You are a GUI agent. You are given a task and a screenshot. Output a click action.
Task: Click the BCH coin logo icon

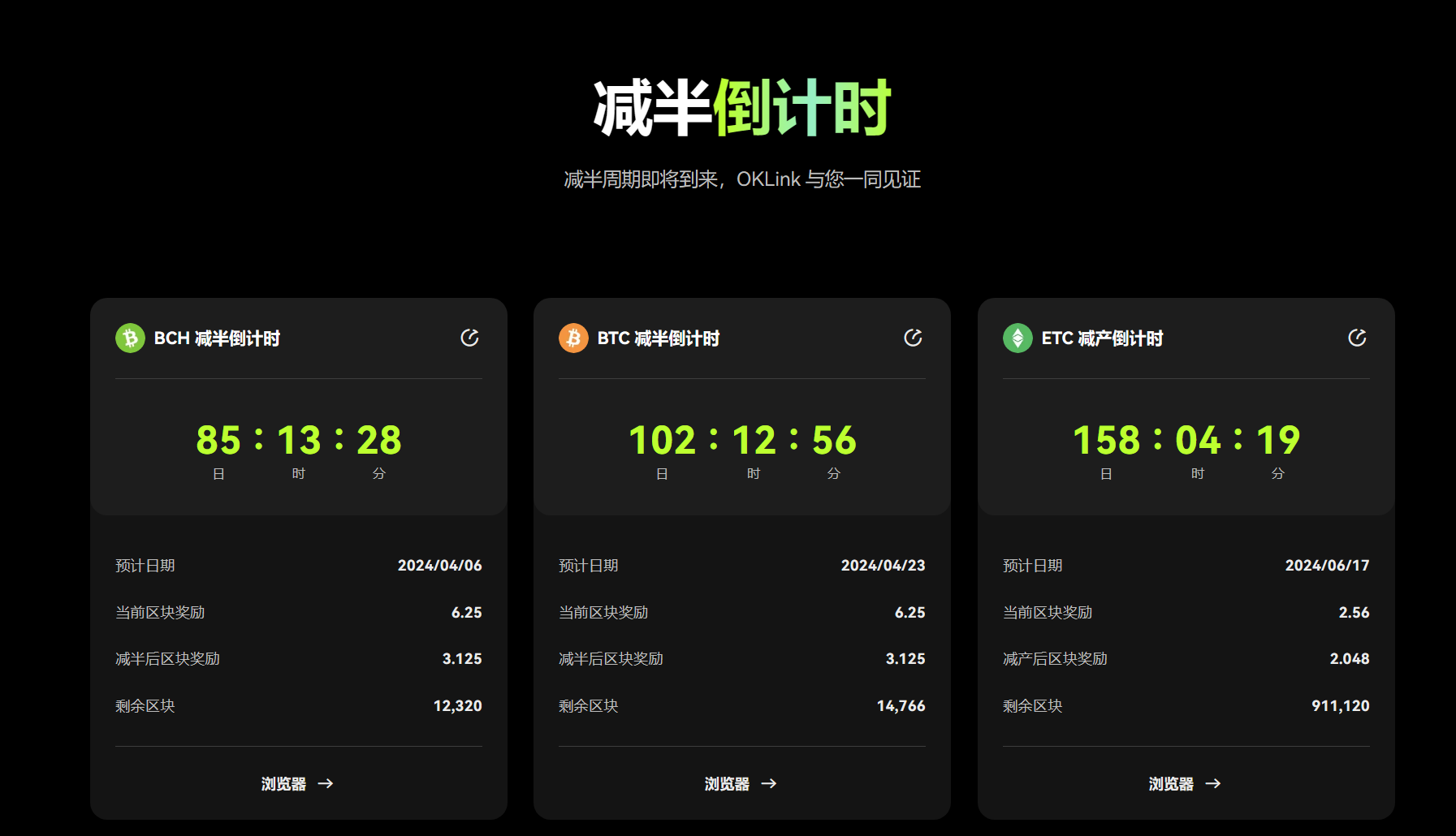pyautogui.click(x=130, y=338)
